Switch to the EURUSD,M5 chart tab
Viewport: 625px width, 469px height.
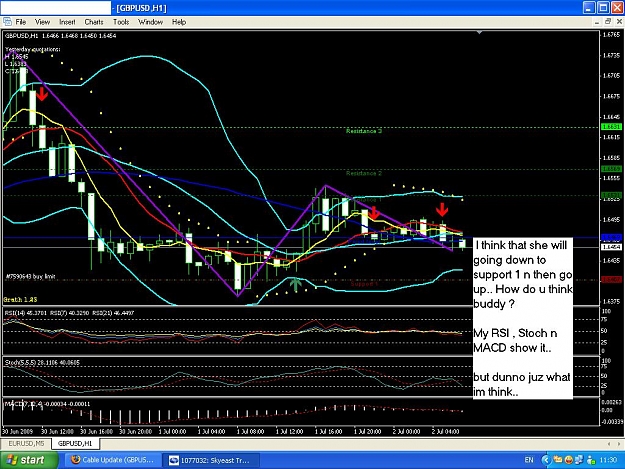(26, 443)
